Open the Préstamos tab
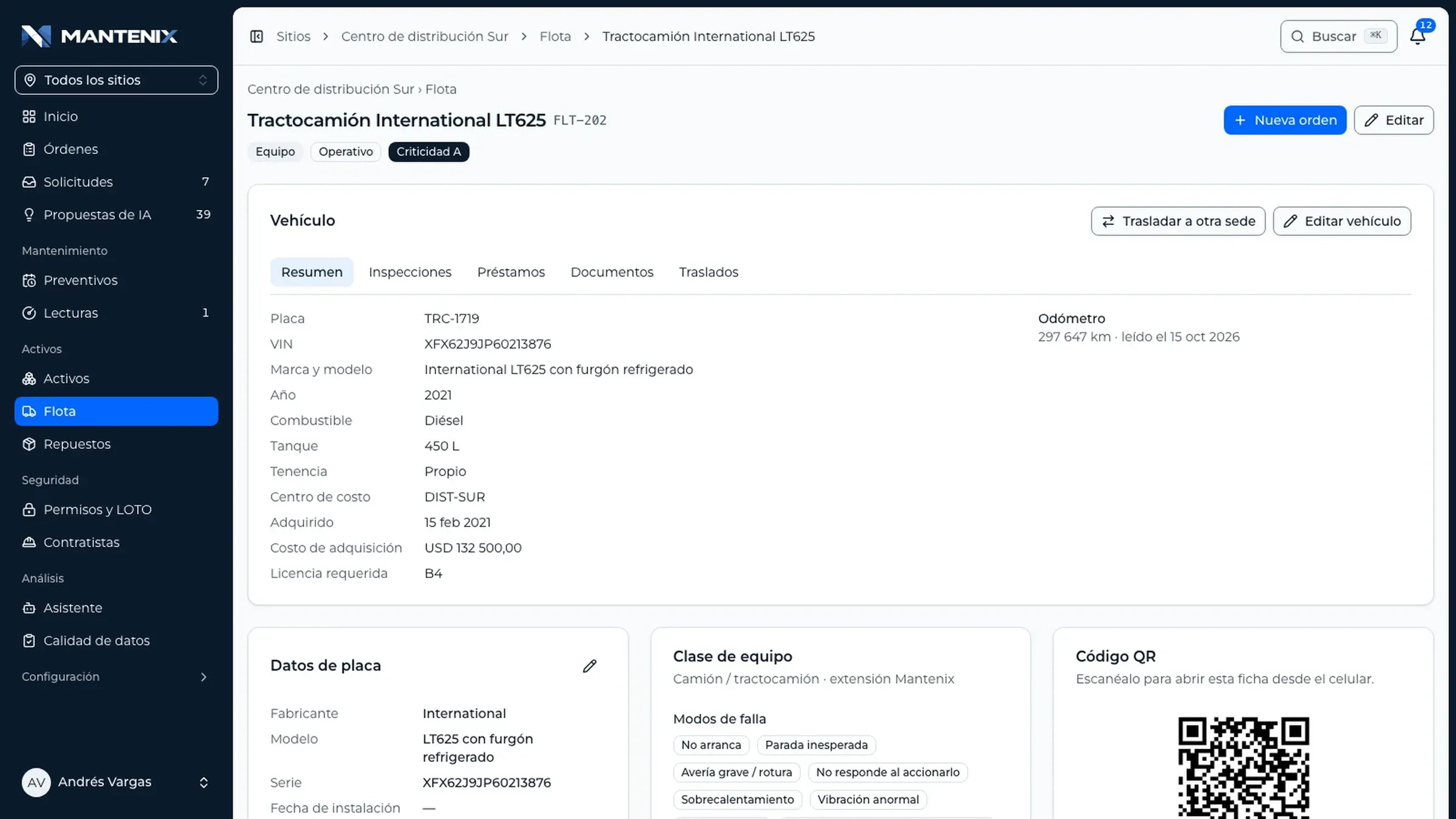 click(511, 272)
